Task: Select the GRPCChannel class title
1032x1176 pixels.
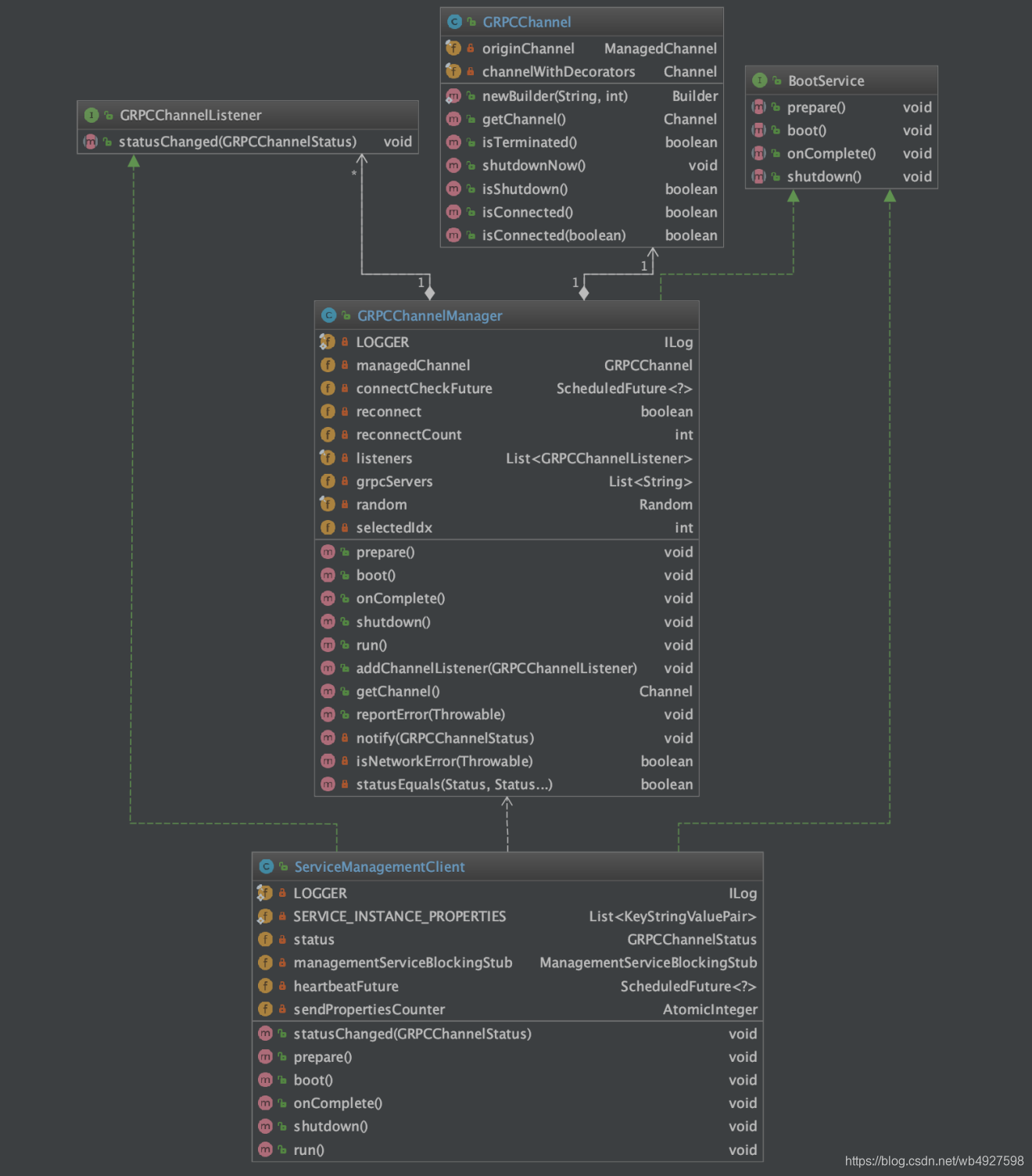Action: tap(526, 22)
